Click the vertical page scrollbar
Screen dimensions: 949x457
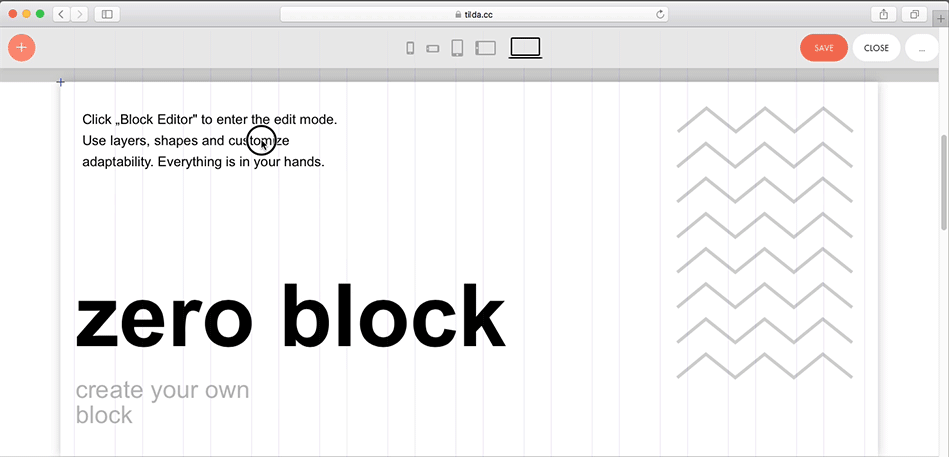[x=944, y=182]
